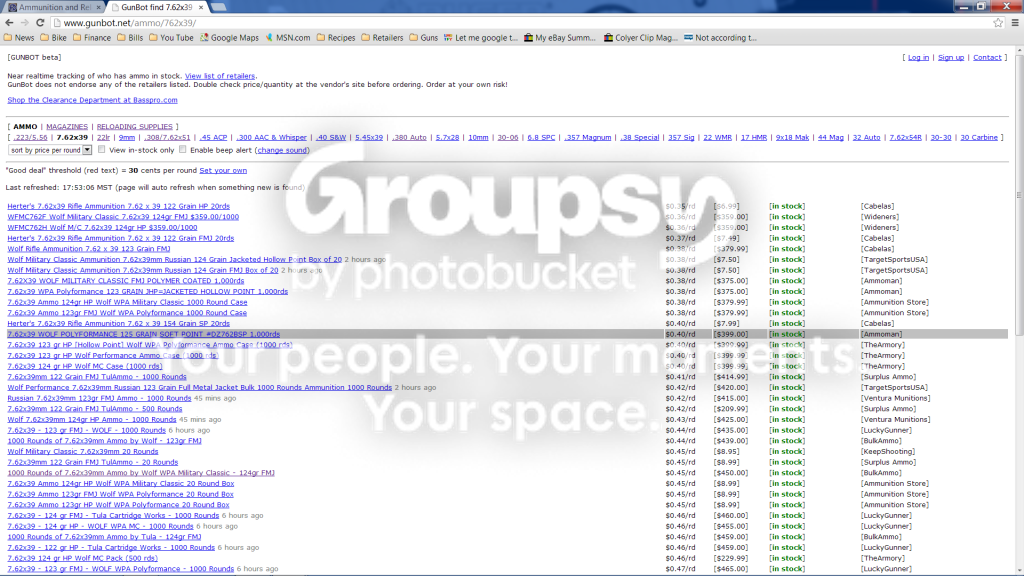Open the Recipes bookmark folder
The width and height of the screenshot is (1024, 576).
coord(336,38)
